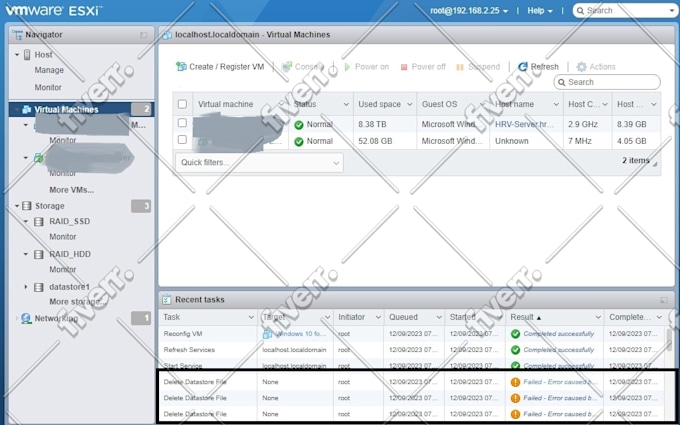Click the Console monitor icon

(287, 66)
